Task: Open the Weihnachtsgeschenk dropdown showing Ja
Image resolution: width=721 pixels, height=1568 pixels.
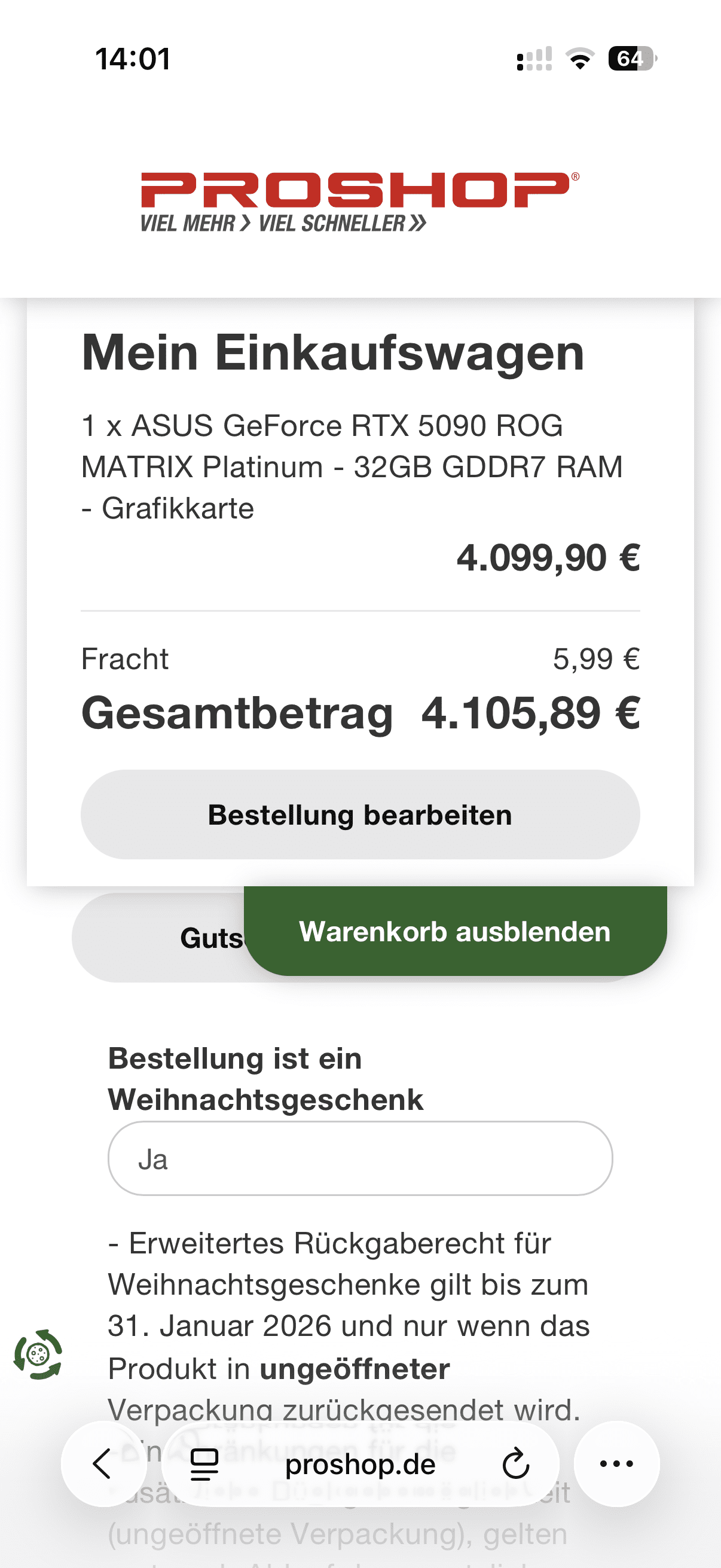Action: pos(360,1158)
